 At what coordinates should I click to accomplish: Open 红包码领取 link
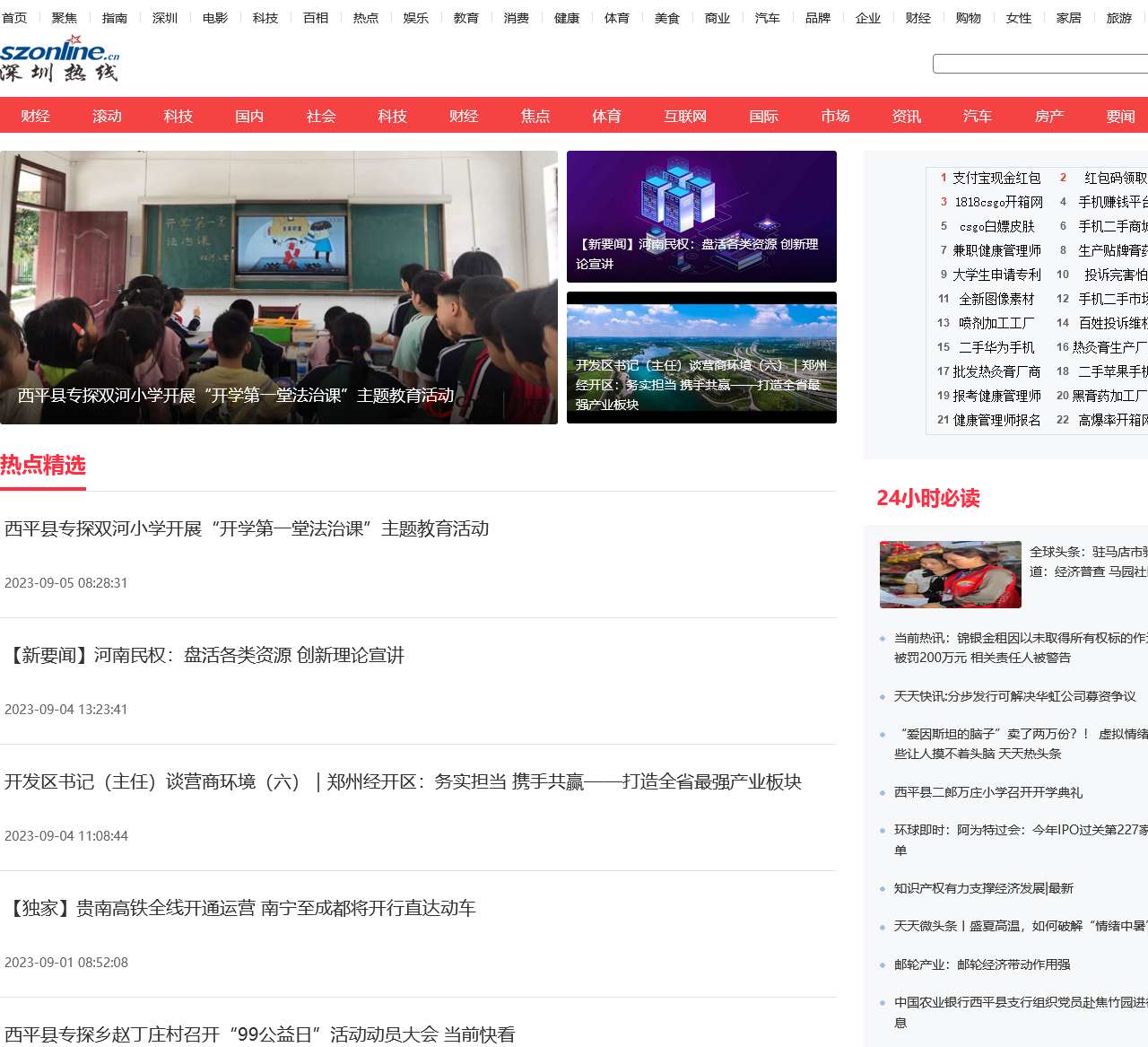pyautogui.click(x=1116, y=178)
